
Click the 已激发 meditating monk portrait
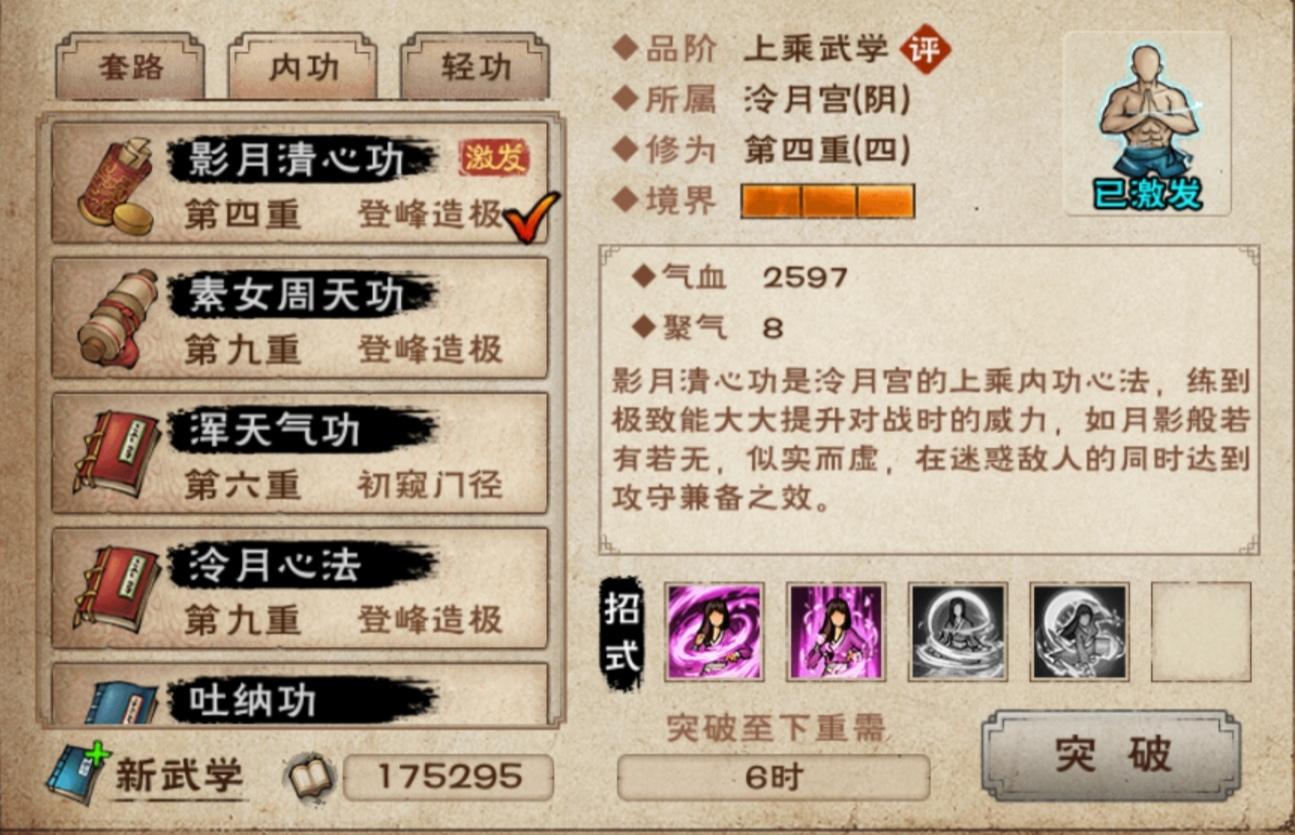coord(1146,123)
